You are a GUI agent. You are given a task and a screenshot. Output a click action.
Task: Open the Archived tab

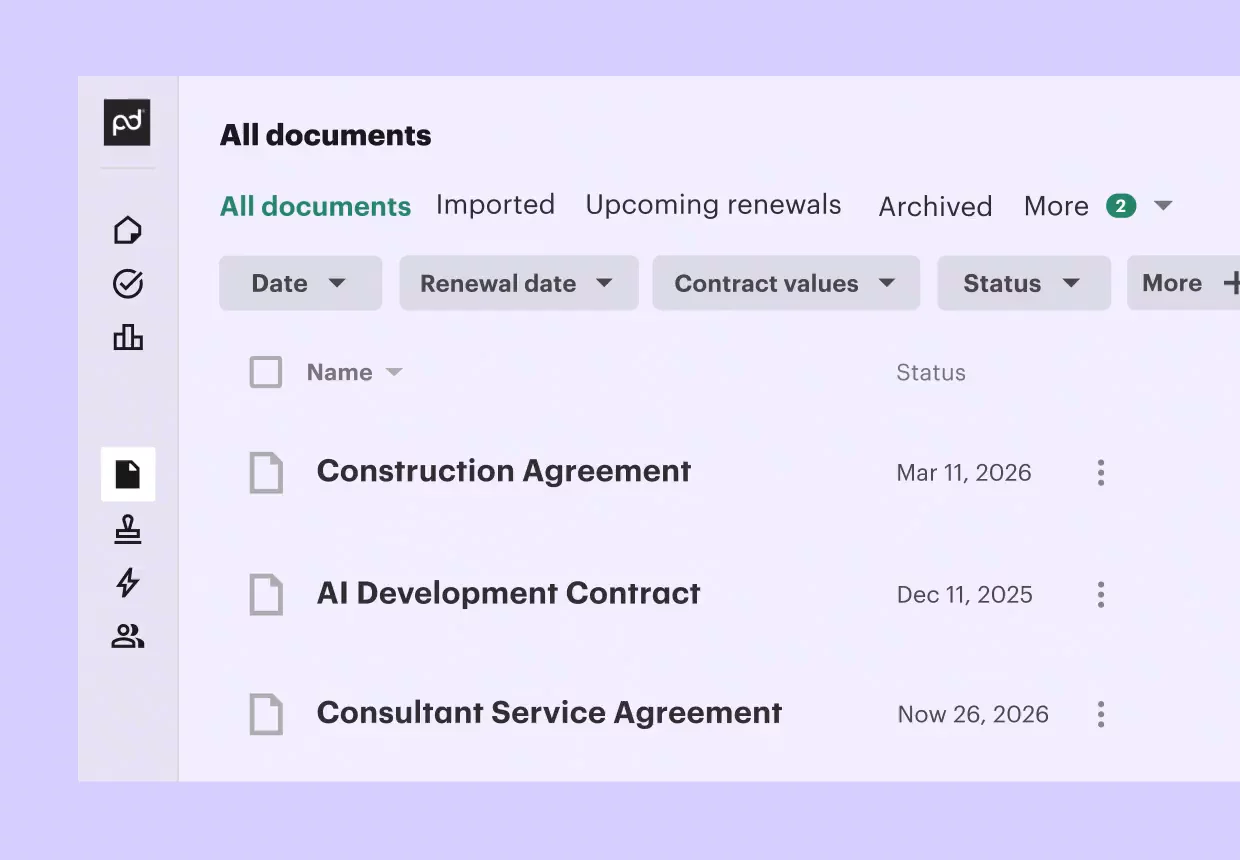[935, 207]
